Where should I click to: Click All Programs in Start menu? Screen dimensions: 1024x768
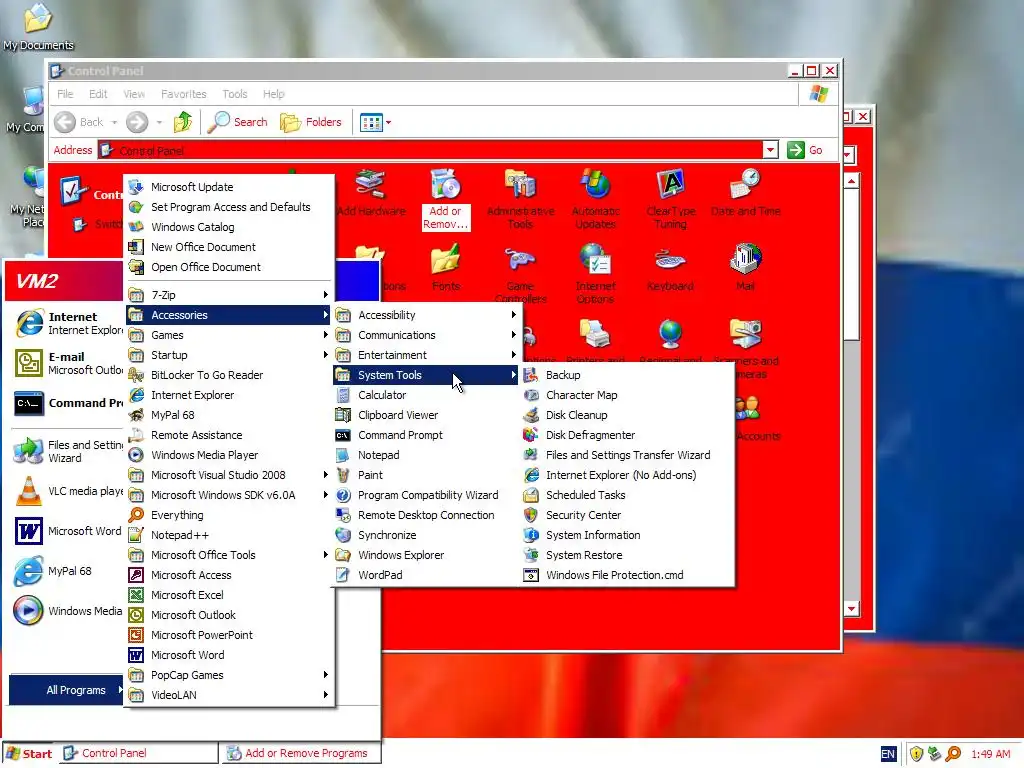[67, 690]
